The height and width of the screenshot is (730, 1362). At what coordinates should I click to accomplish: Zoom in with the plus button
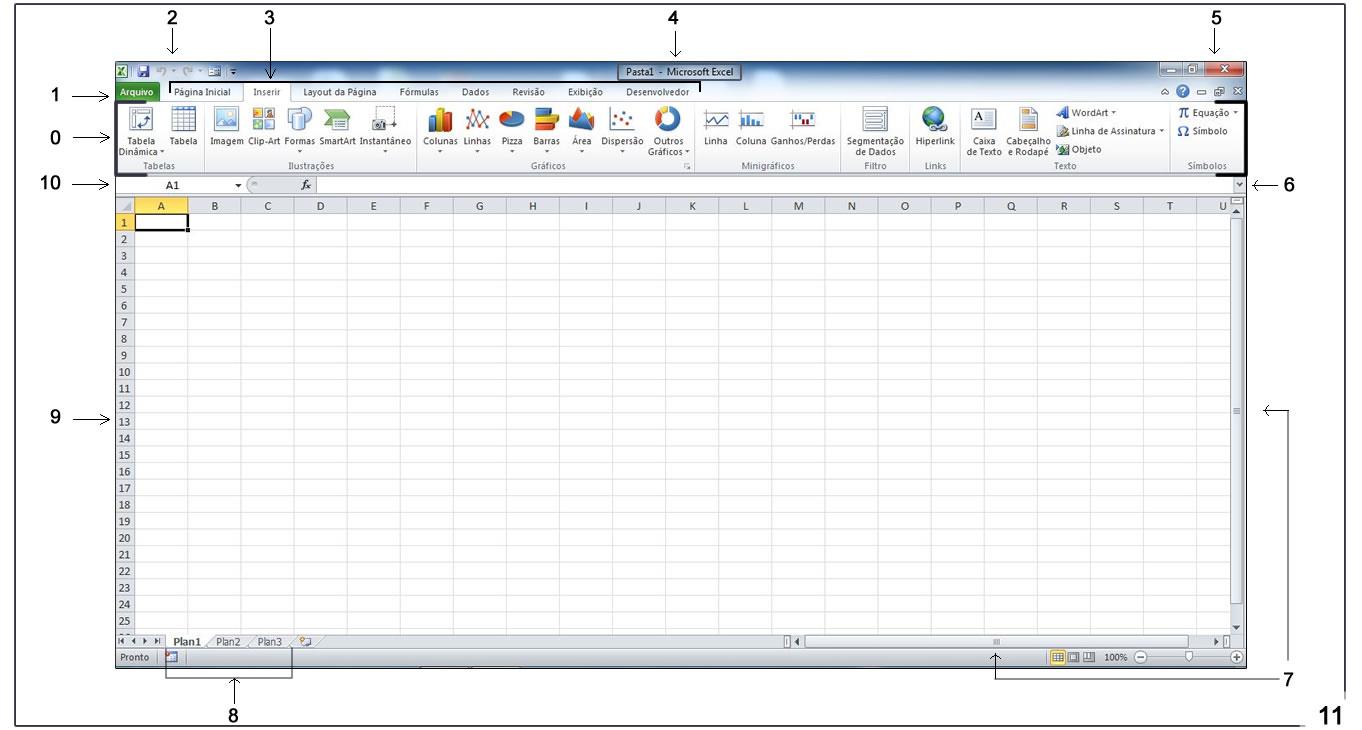tap(1237, 657)
